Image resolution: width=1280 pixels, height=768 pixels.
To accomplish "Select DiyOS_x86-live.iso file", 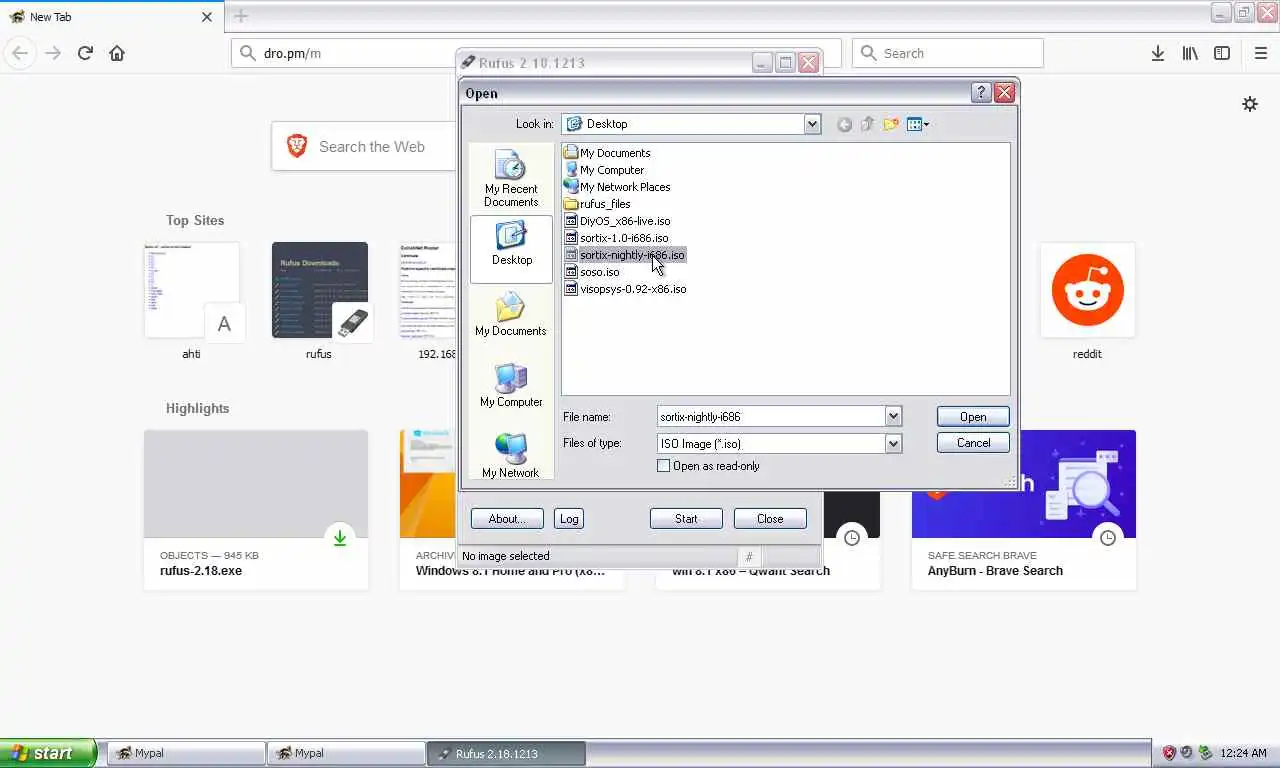I will [617, 221].
